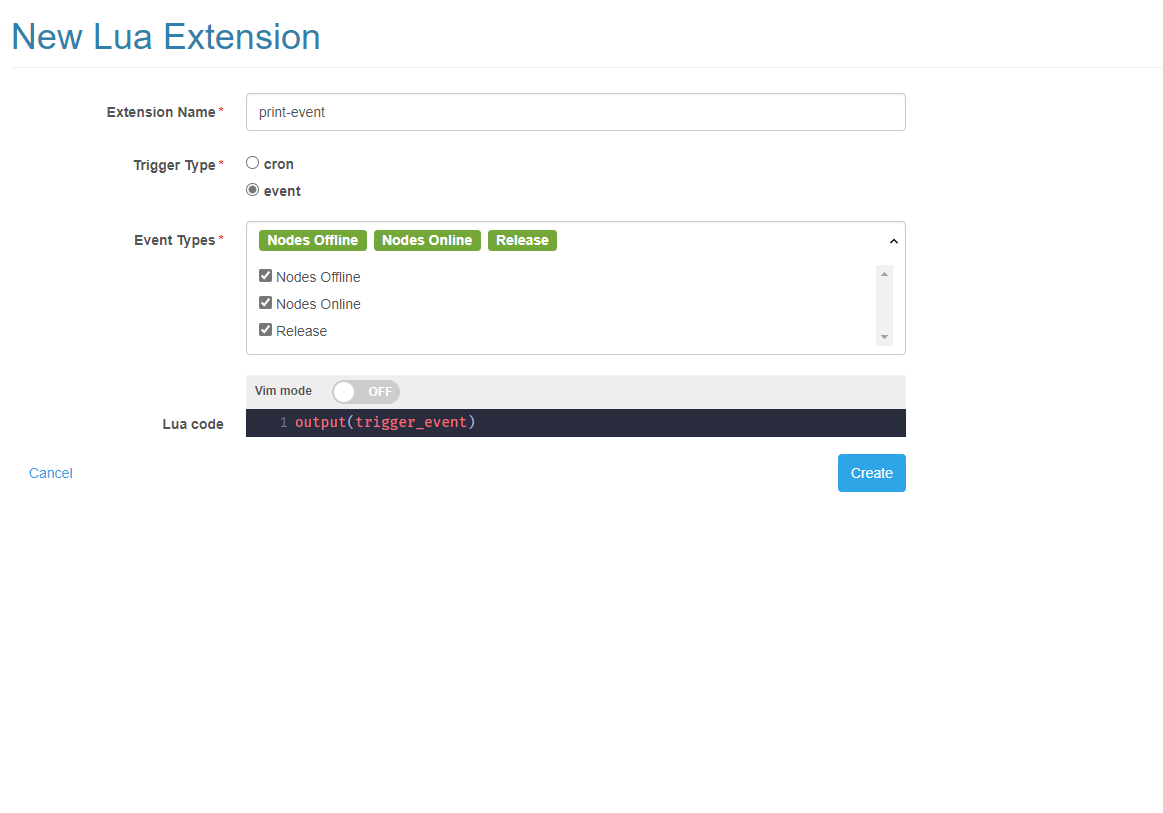Click line number 1 in code gutter
Viewport: 1163px width, 813px height.
(283, 423)
